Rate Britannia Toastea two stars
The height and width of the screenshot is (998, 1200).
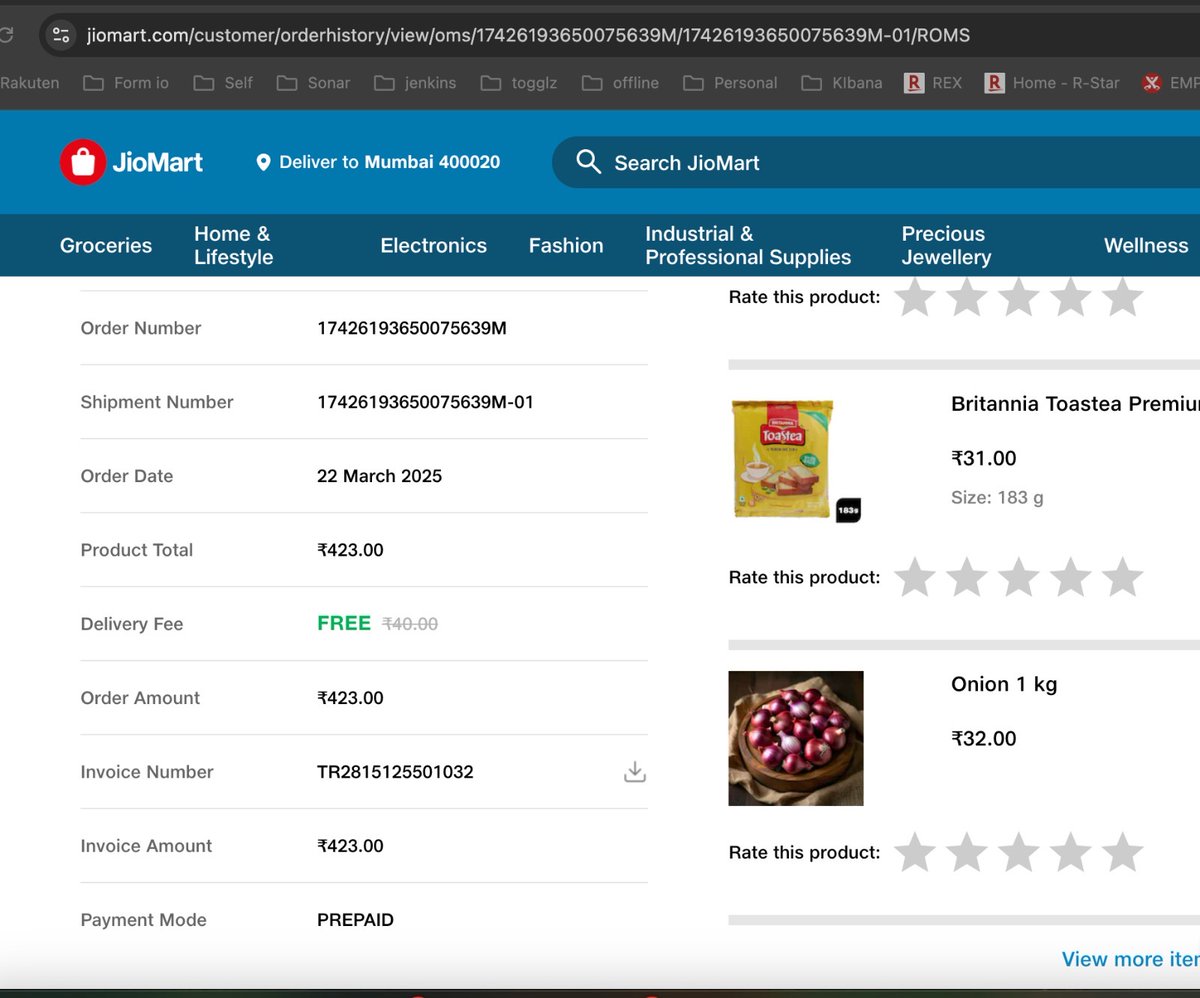[966, 577]
